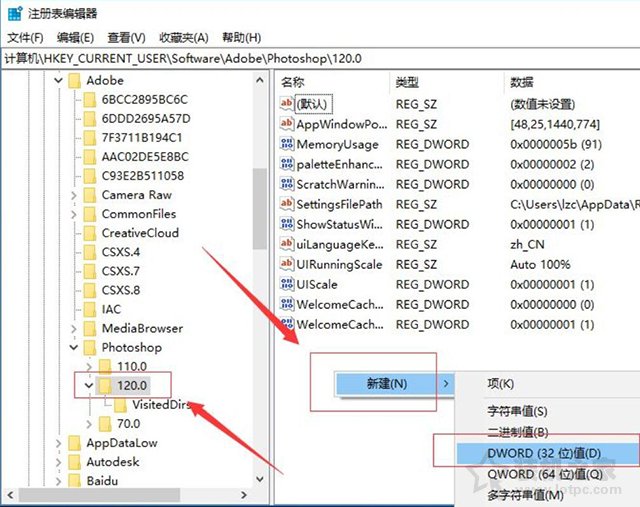The image size is (640, 507).
Task: Click horizontal scrollbar left arrow
Action: tap(11, 495)
